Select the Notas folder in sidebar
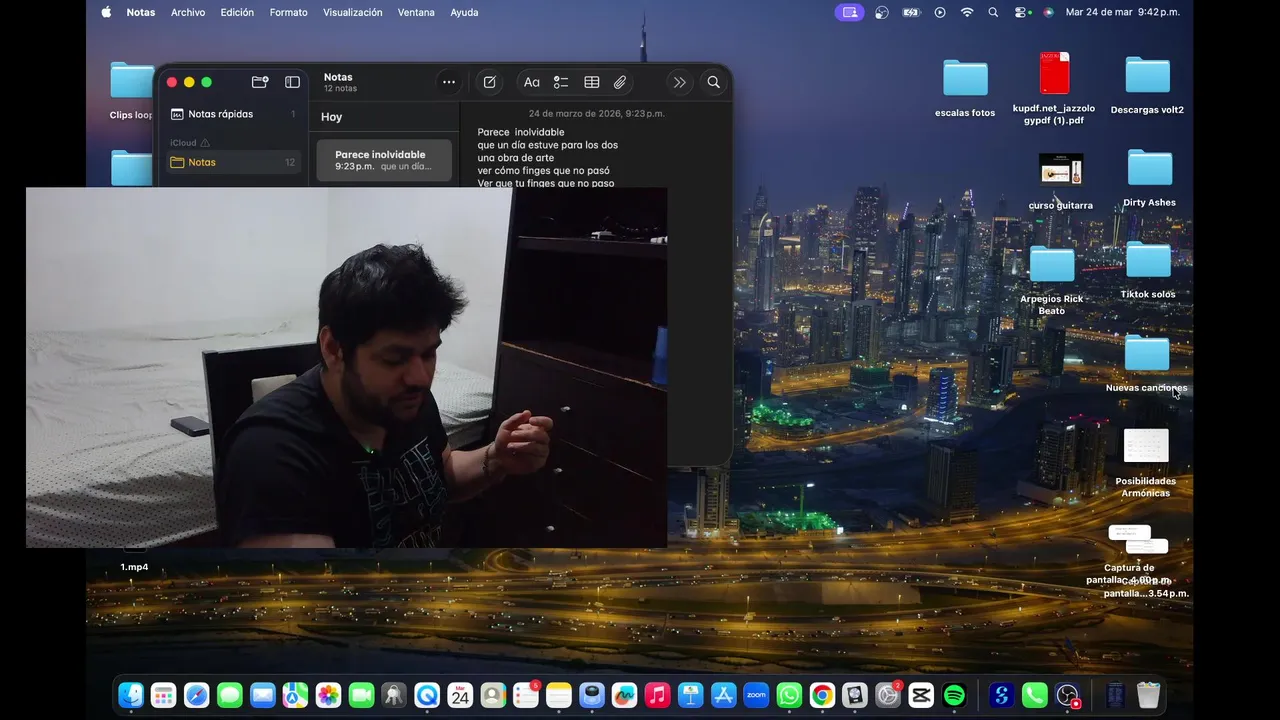The width and height of the screenshot is (1280, 720). click(x=232, y=162)
